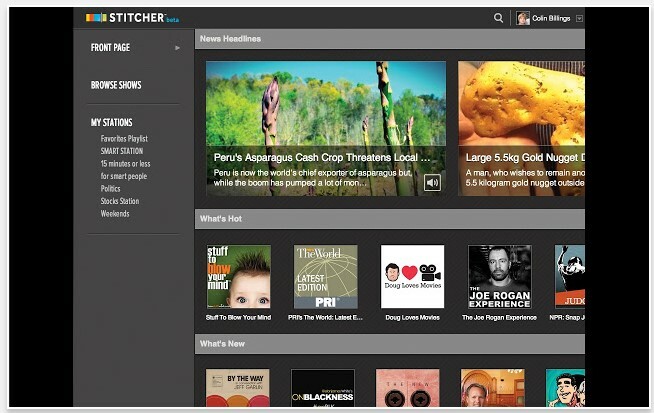The width and height of the screenshot is (654, 413).
Task: Play audio on Peru's Asparagus story speaker icon
Action: (432, 182)
